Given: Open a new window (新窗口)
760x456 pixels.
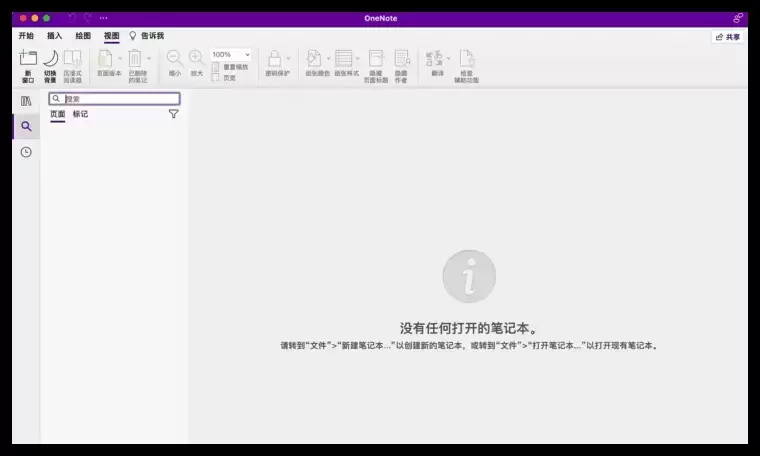Looking at the screenshot, I should (x=28, y=66).
